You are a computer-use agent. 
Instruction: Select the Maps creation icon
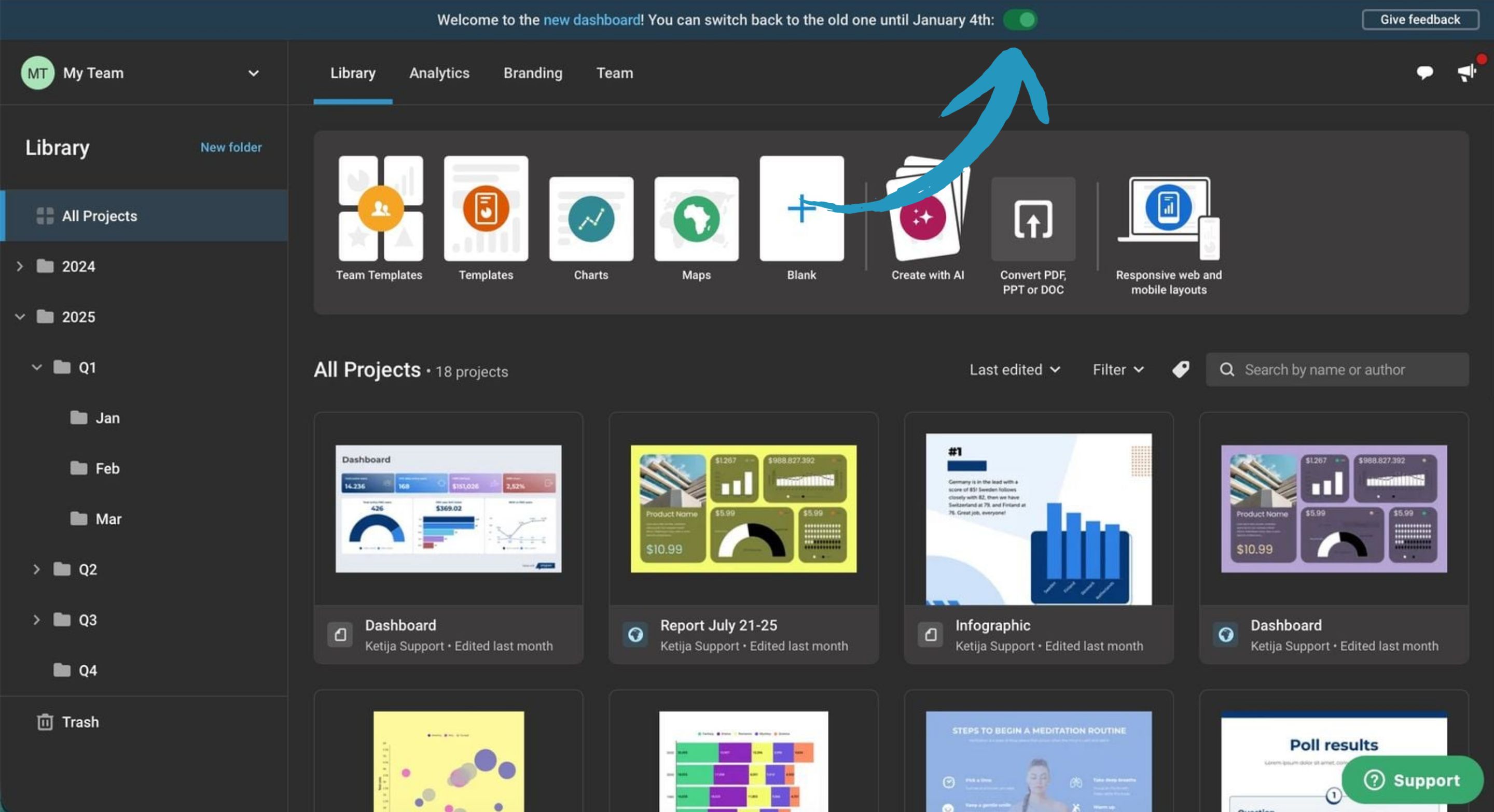(x=696, y=218)
